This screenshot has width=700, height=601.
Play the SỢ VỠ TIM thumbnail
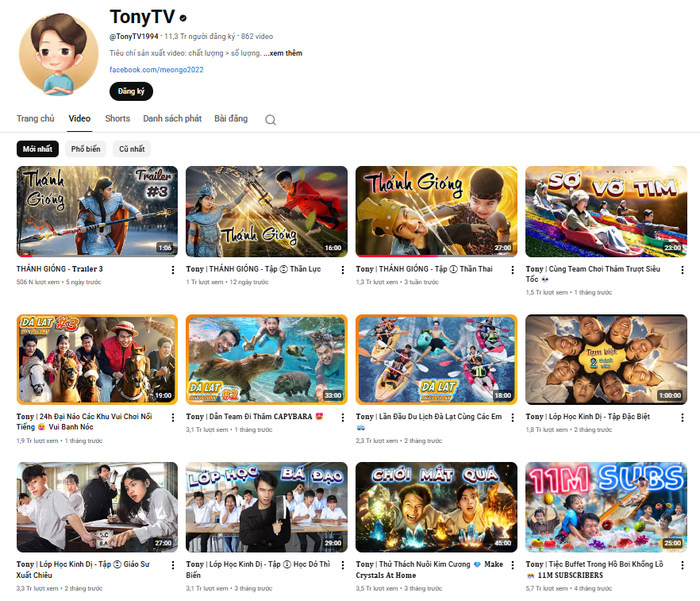click(606, 212)
